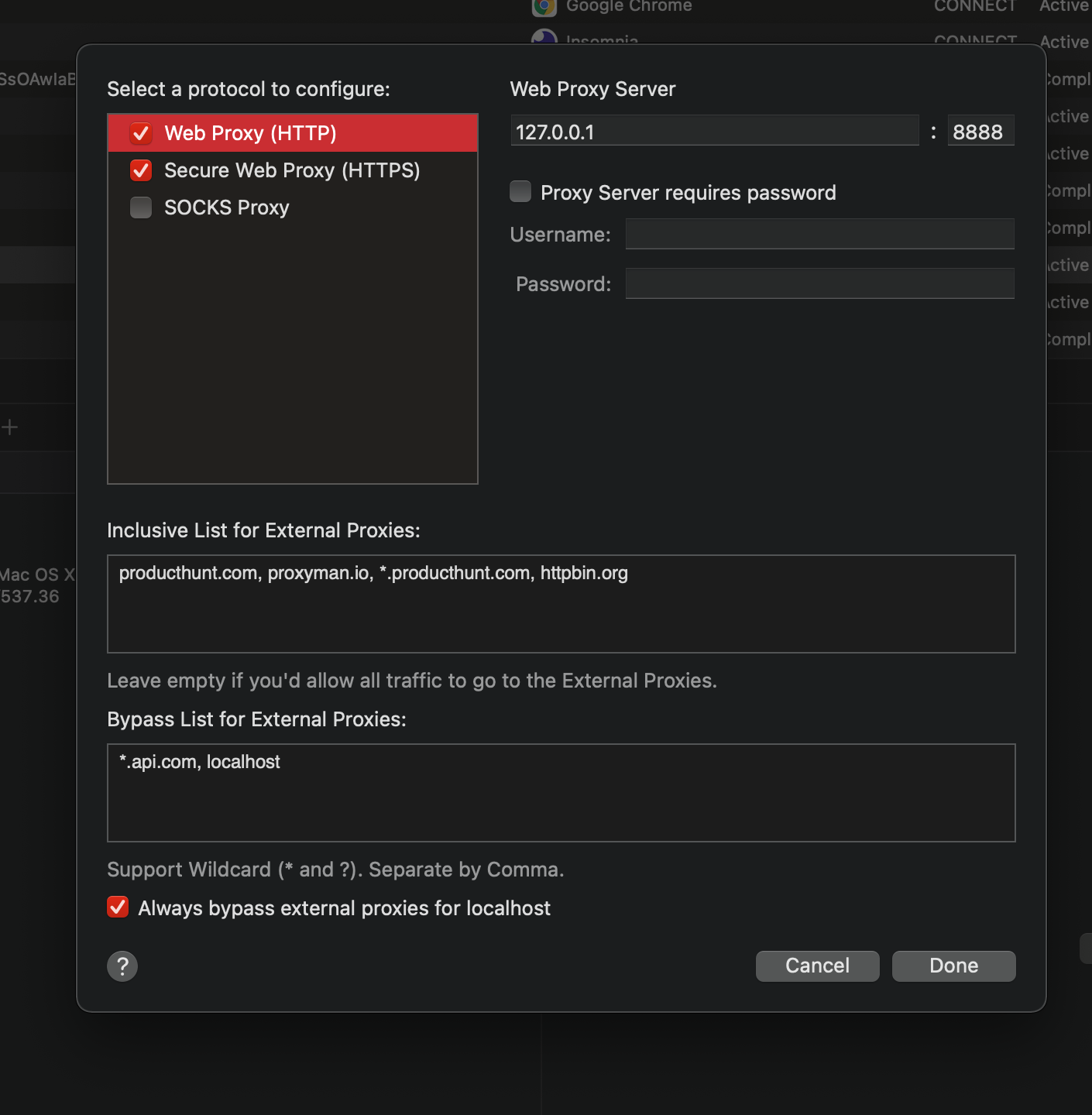Click Google Chrome row text in background
The height and width of the screenshot is (1115, 1092).
tap(629, 6)
